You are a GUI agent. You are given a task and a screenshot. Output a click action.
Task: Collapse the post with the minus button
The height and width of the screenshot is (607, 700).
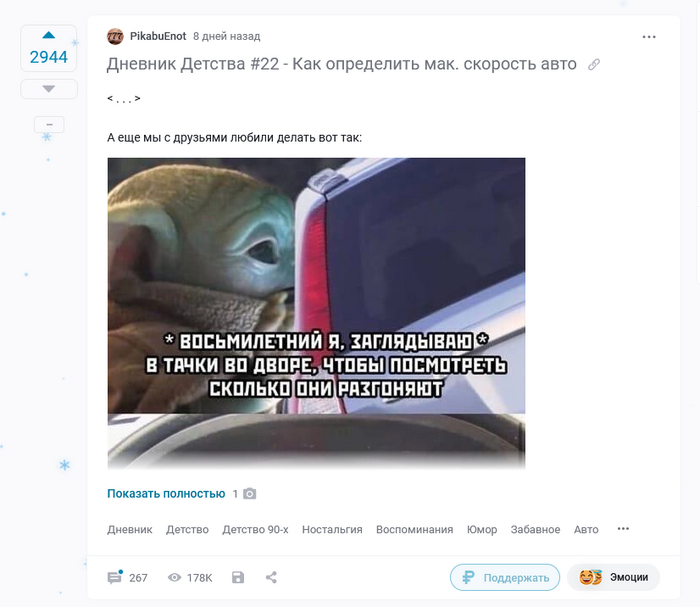coord(49,125)
